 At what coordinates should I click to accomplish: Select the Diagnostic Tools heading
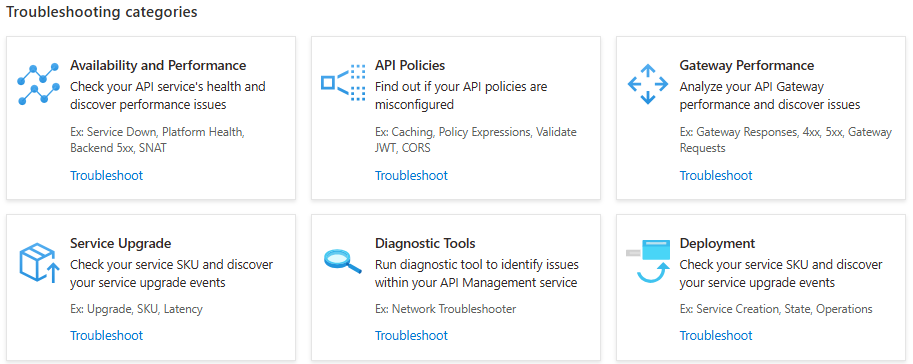point(425,243)
